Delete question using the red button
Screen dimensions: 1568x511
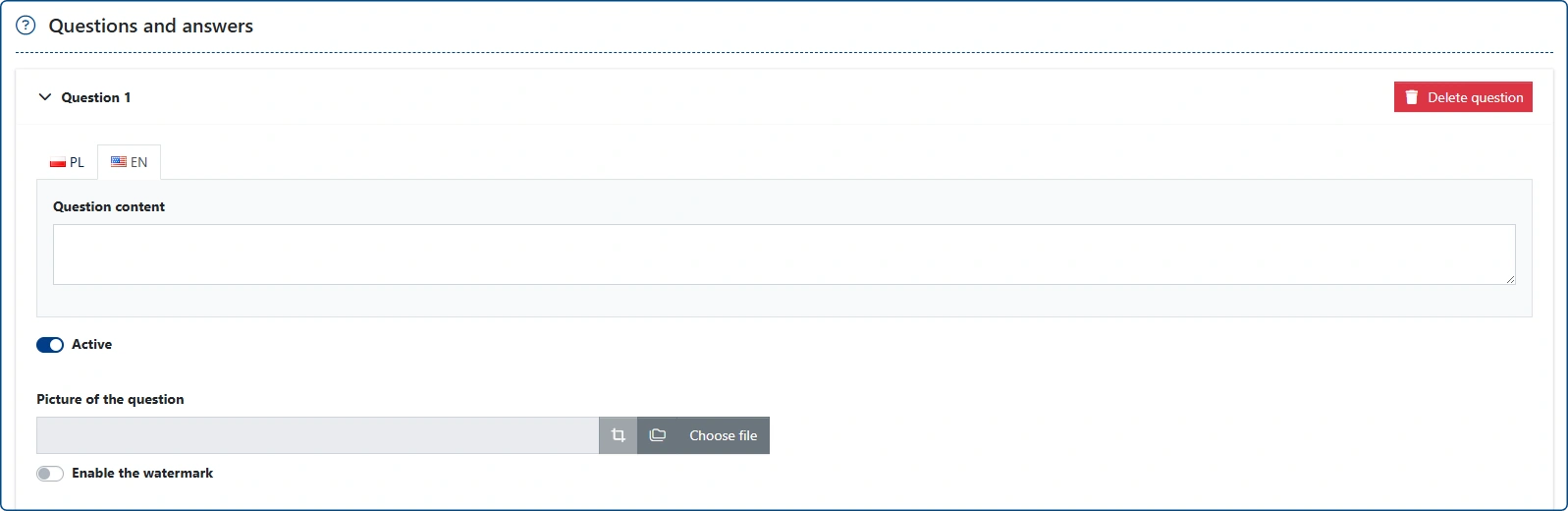coord(1463,97)
